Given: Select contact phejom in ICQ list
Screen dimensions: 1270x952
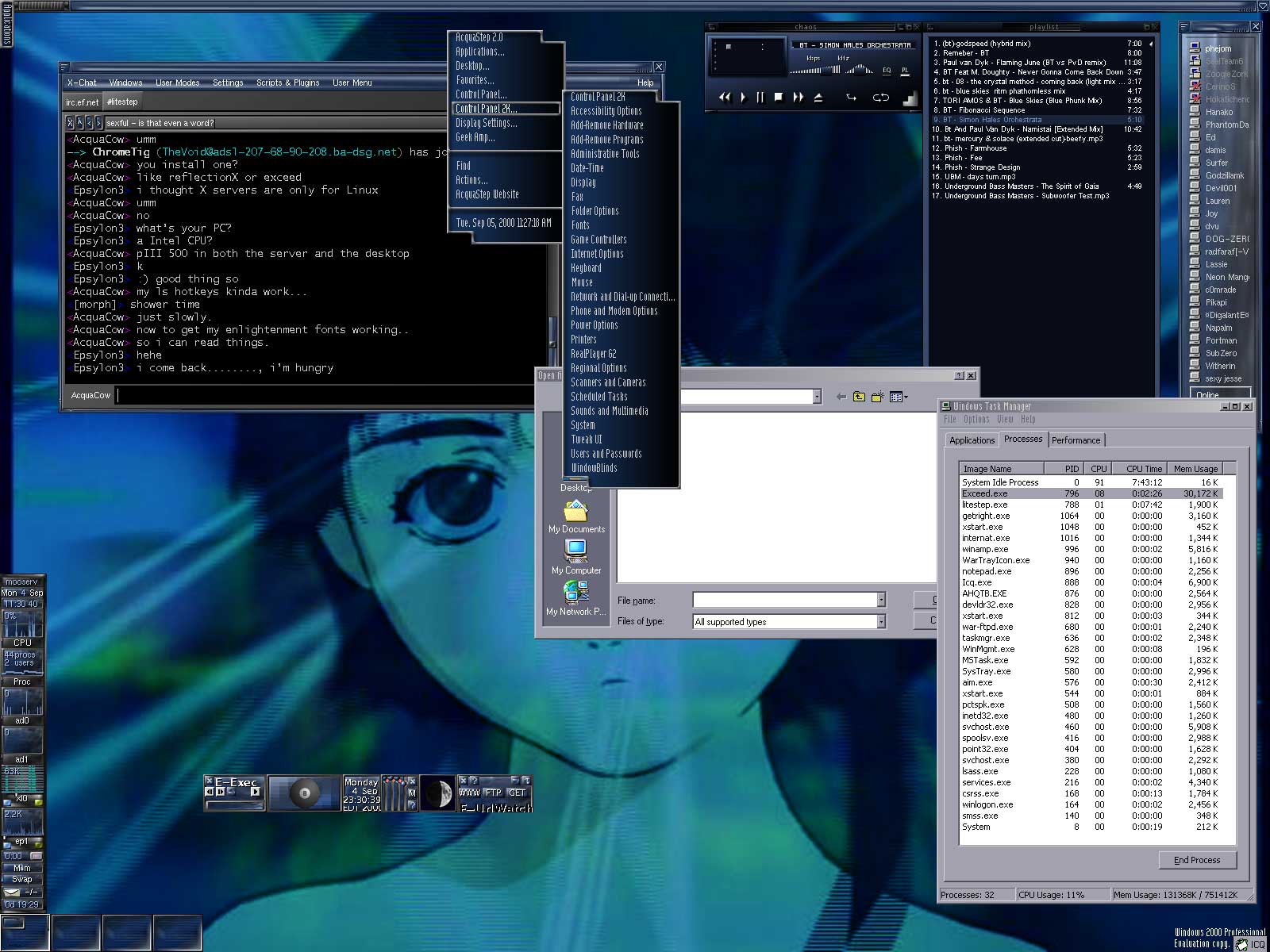Looking at the screenshot, I should coord(1220,48).
